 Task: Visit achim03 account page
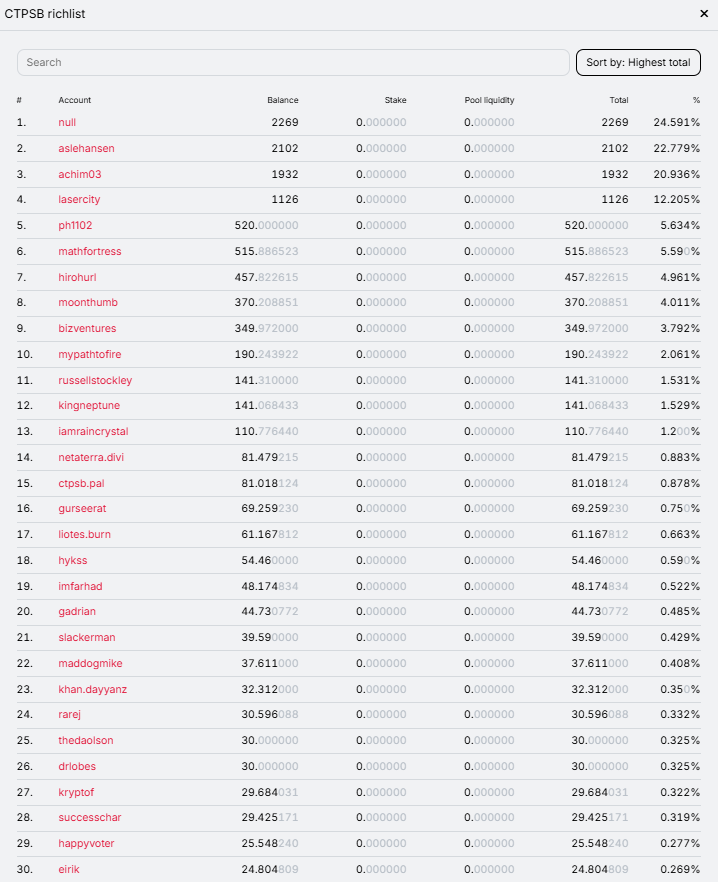[x=80, y=174]
